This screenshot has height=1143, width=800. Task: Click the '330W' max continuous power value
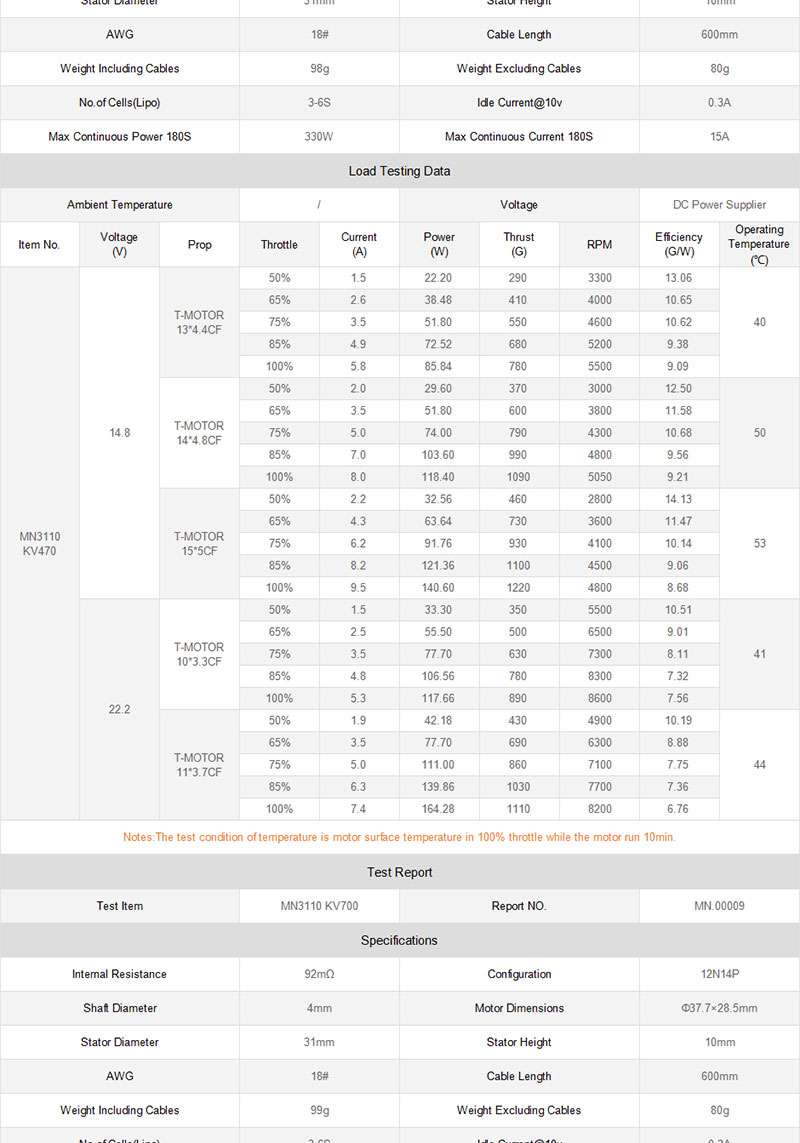point(319,137)
